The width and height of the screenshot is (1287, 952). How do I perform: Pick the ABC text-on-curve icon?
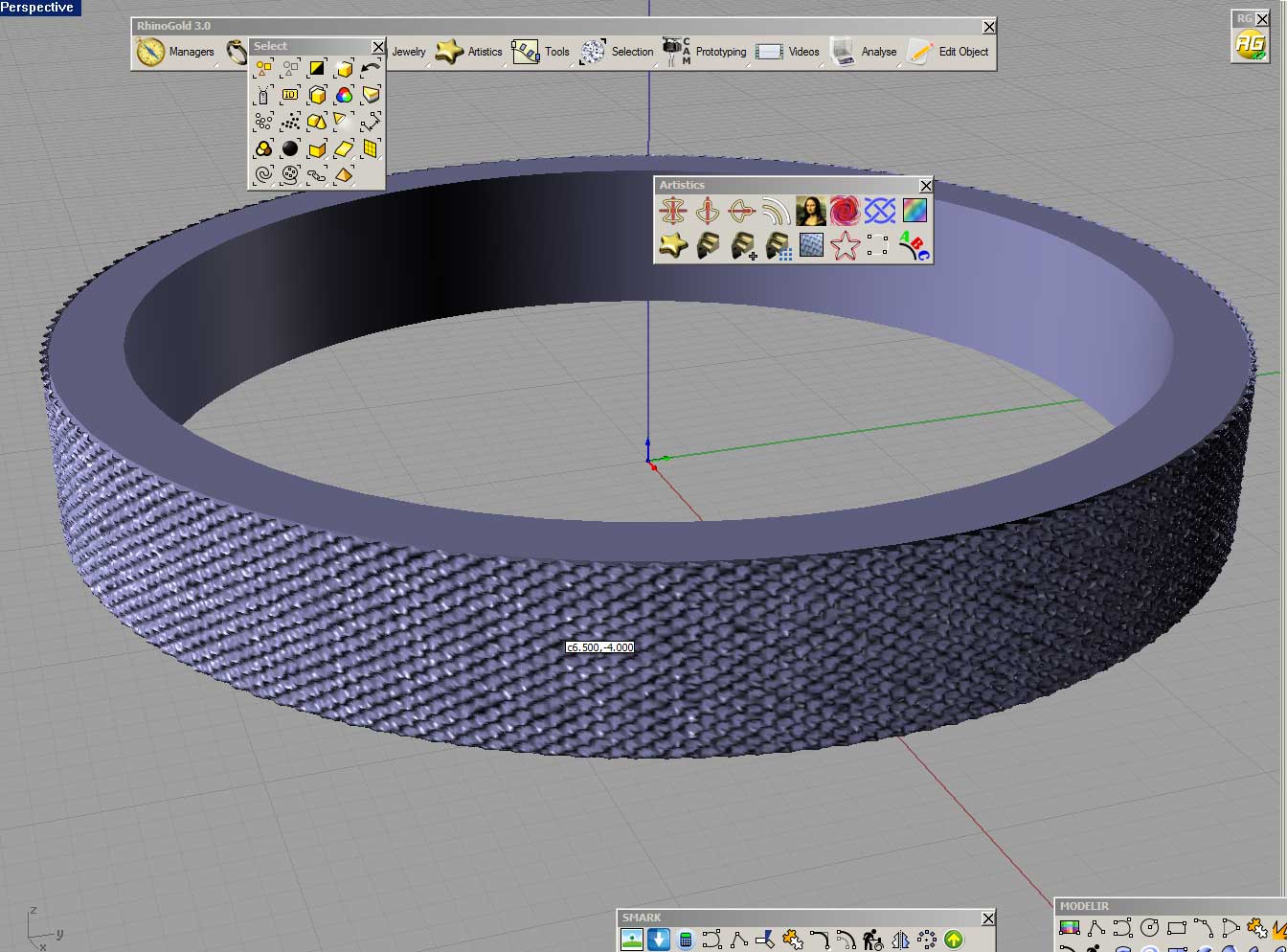click(914, 246)
